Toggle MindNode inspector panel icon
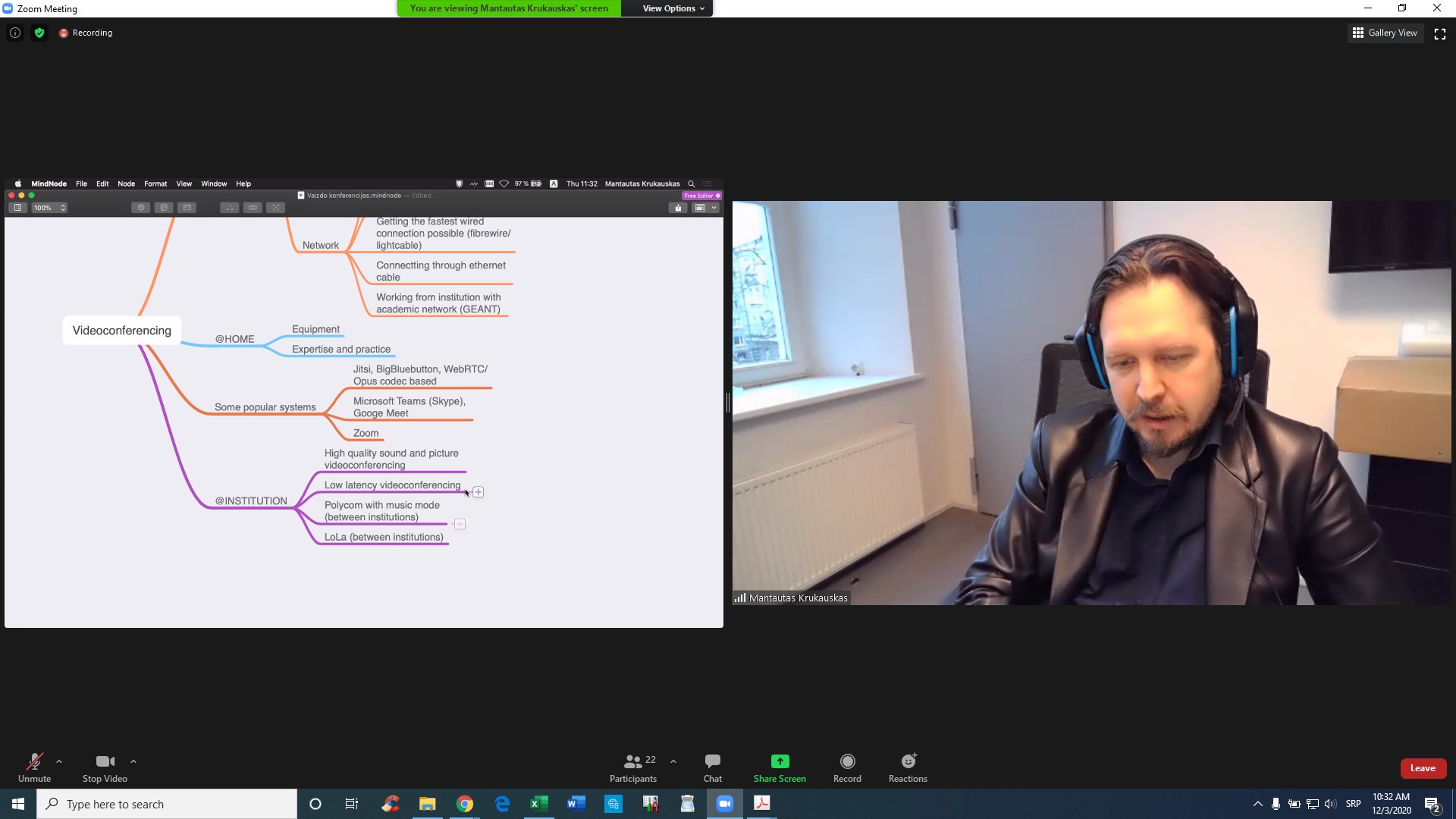 click(699, 208)
